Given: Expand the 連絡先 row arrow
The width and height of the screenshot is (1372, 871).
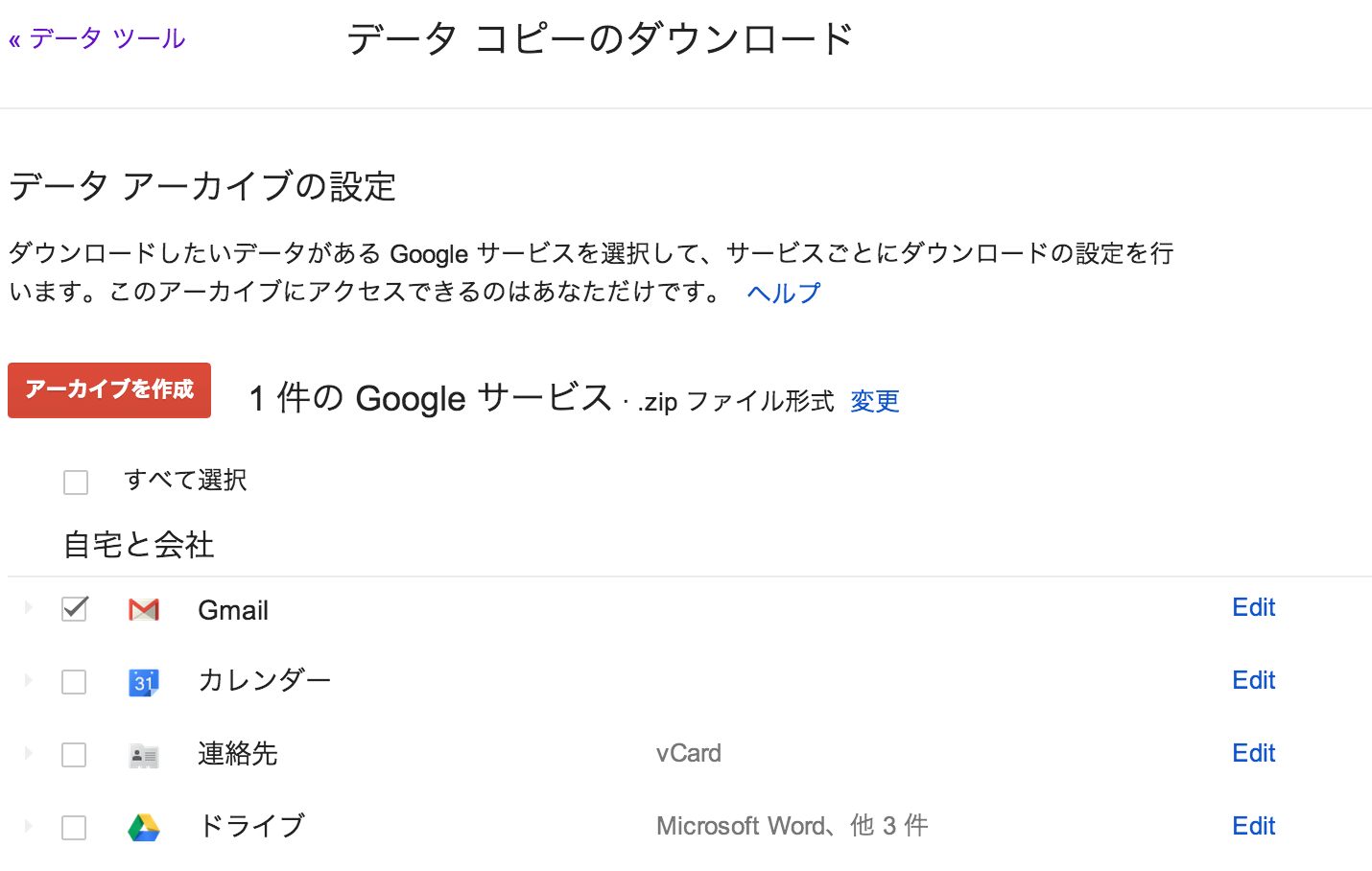Looking at the screenshot, I should click(x=28, y=753).
